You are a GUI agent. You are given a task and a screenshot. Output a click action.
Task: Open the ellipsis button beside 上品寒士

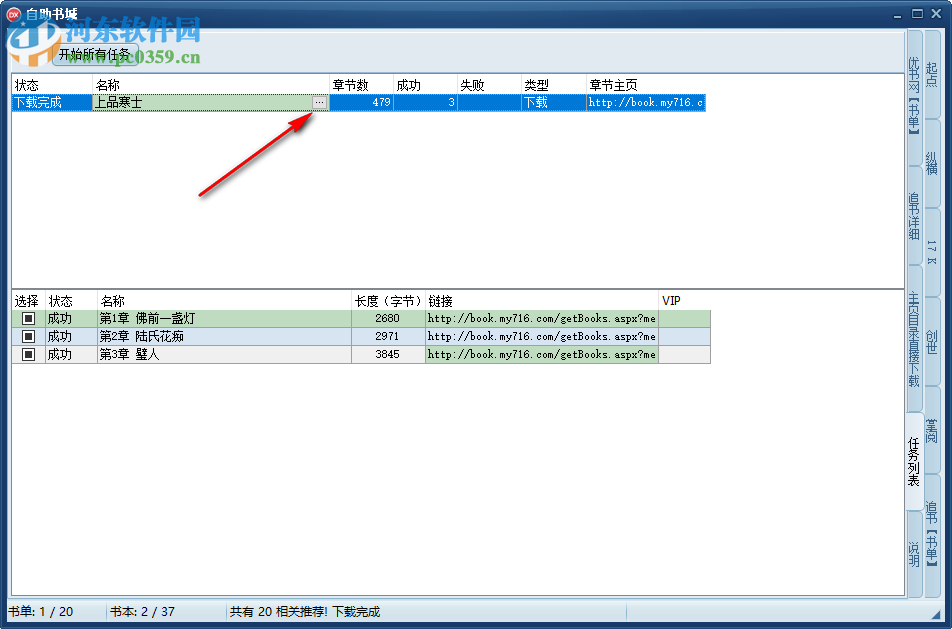(319, 103)
